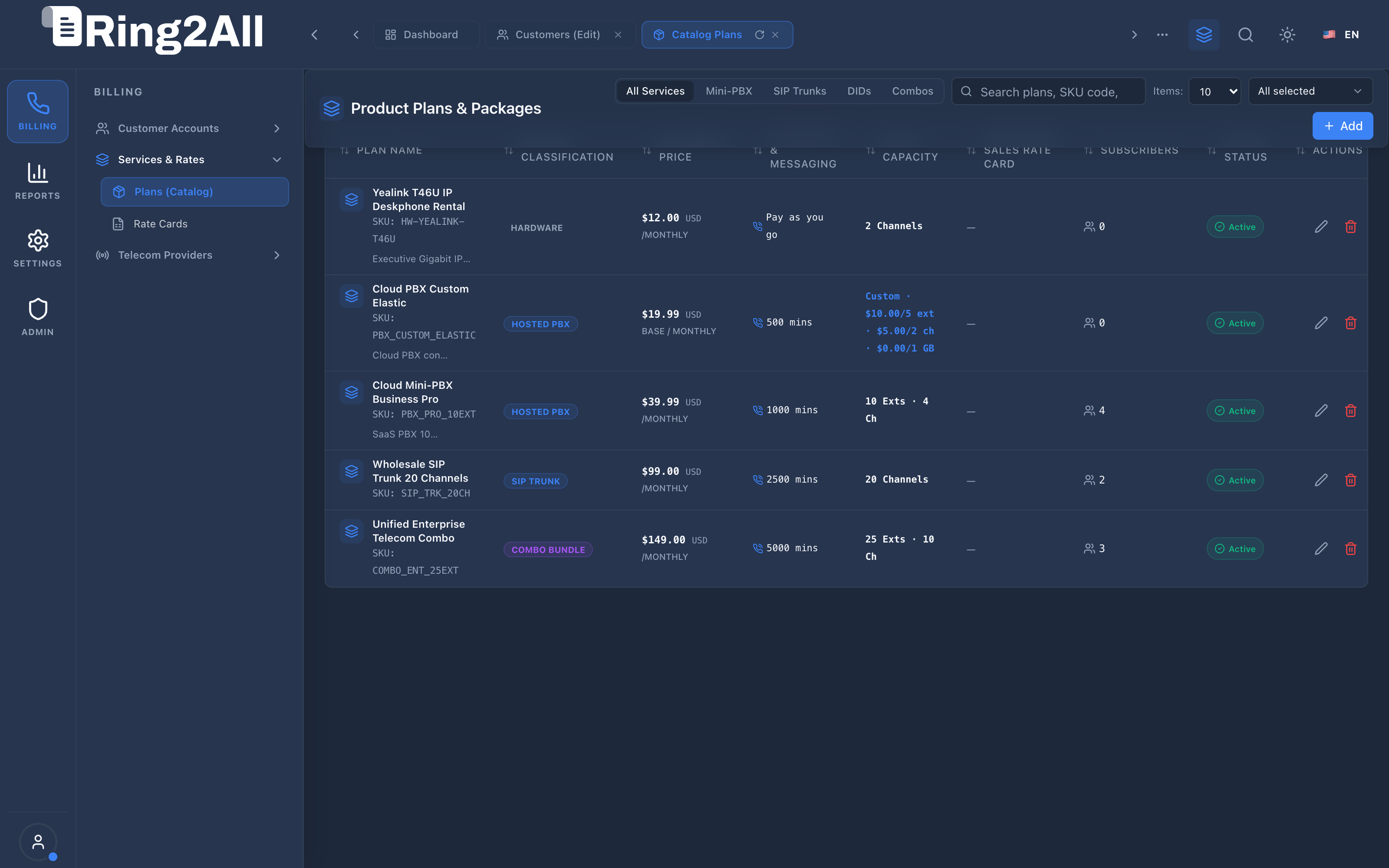Switch to the SIP Trunks filter tab
Screen dimensions: 1389x868
point(800,91)
